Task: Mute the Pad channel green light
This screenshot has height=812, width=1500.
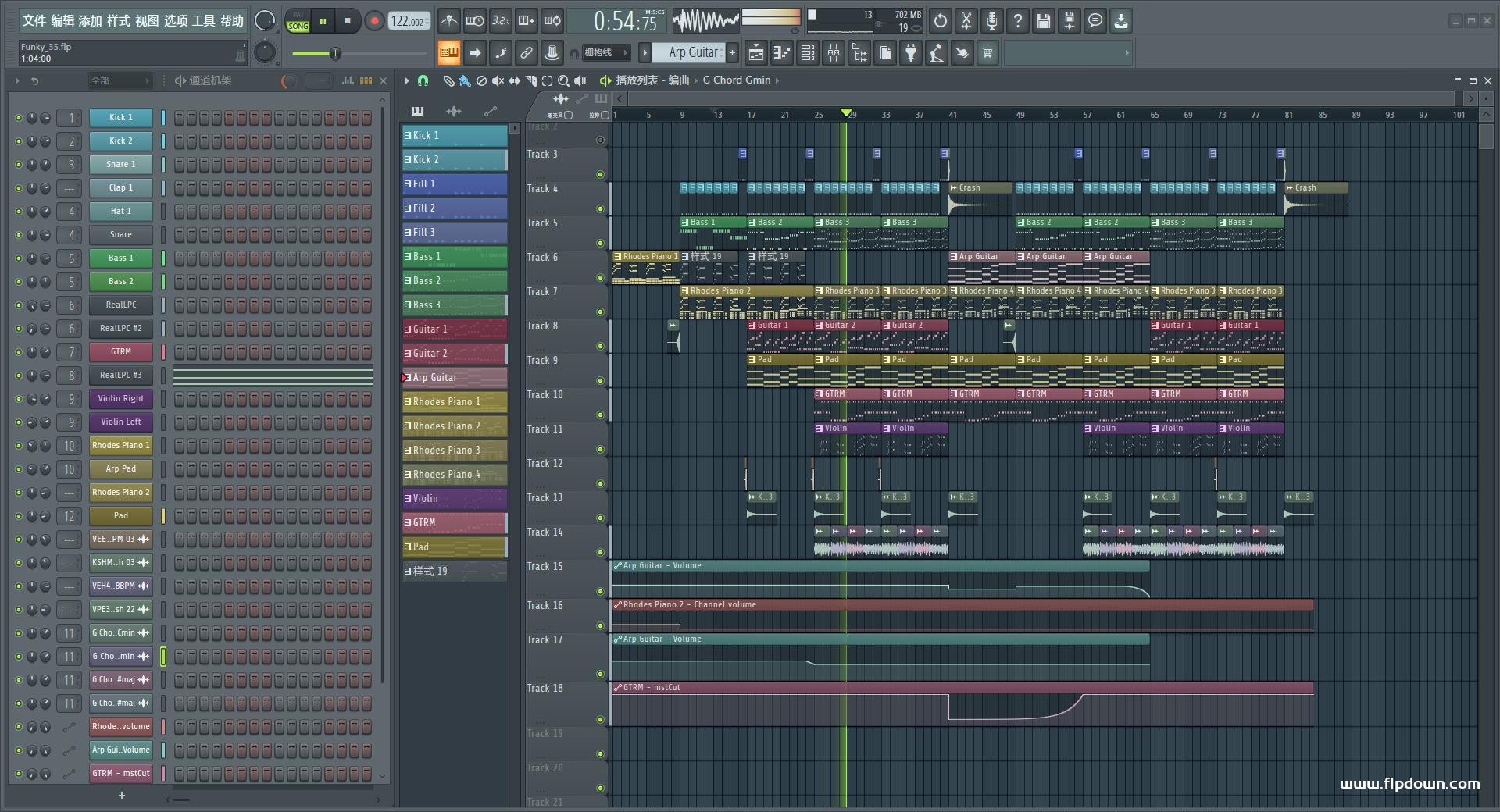Action: 19,516
